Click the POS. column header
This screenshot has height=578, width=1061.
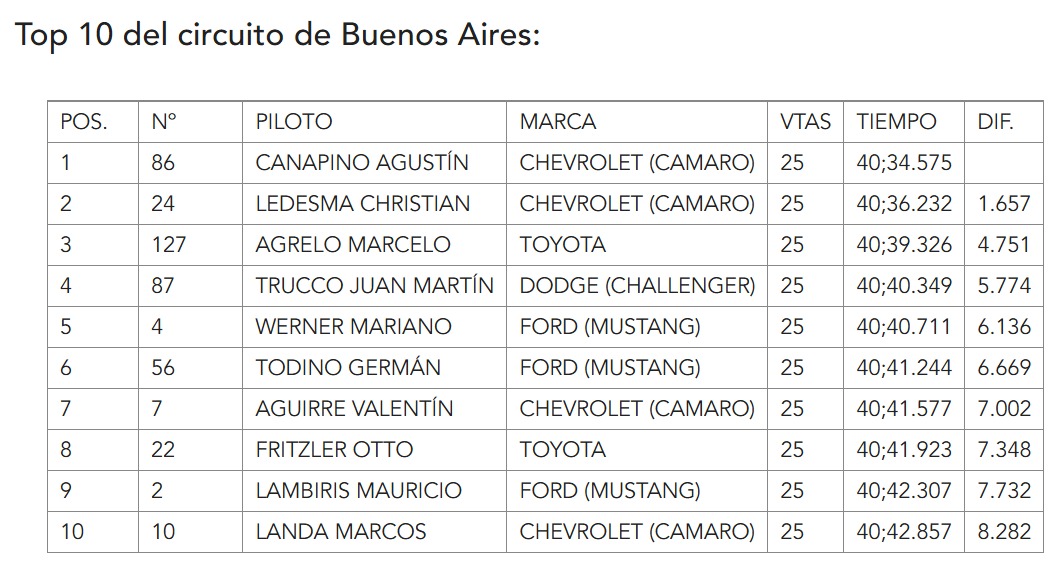point(84,122)
